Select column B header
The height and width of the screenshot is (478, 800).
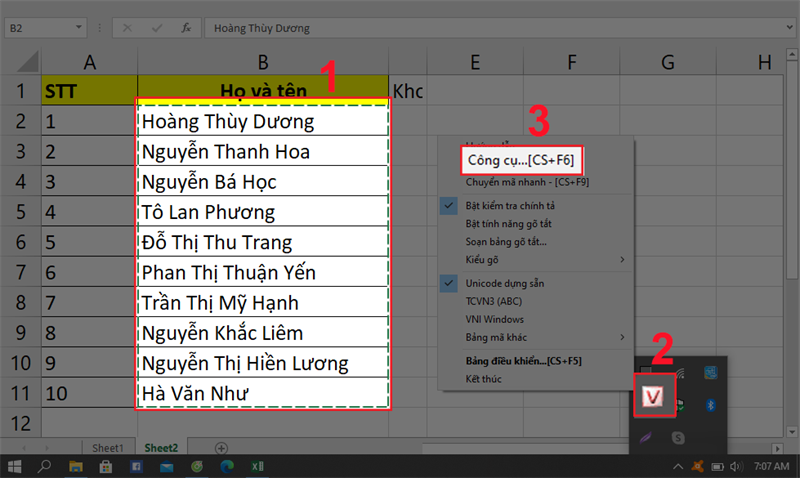tap(263, 62)
